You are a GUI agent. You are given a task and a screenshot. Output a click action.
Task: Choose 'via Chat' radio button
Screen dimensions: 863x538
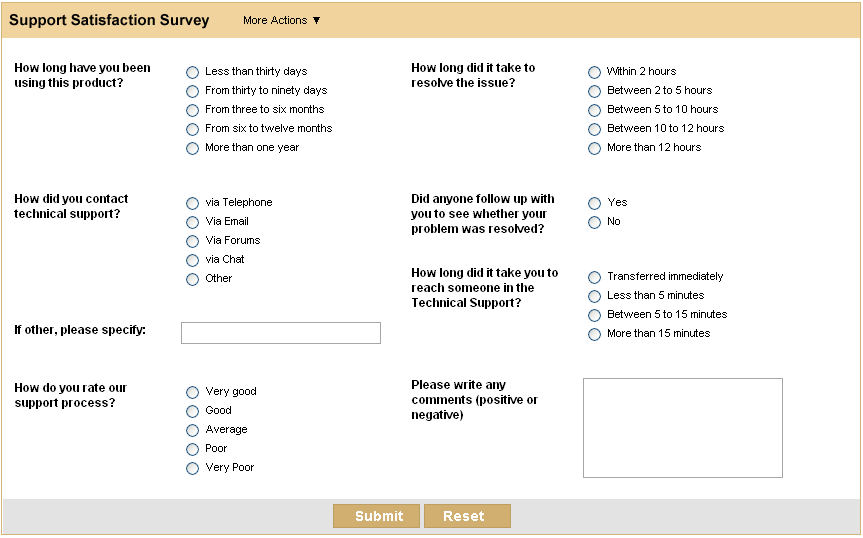(193, 260)
